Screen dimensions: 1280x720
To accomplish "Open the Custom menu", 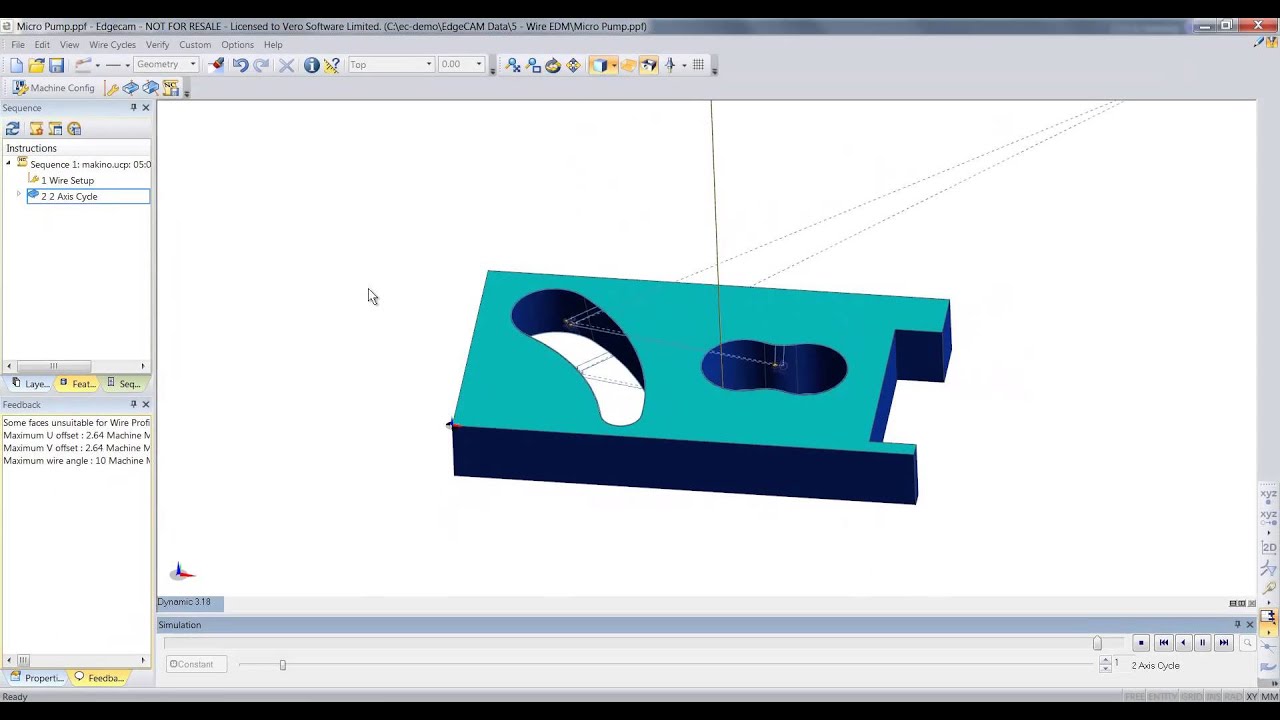I will click(x=195, y=45).
